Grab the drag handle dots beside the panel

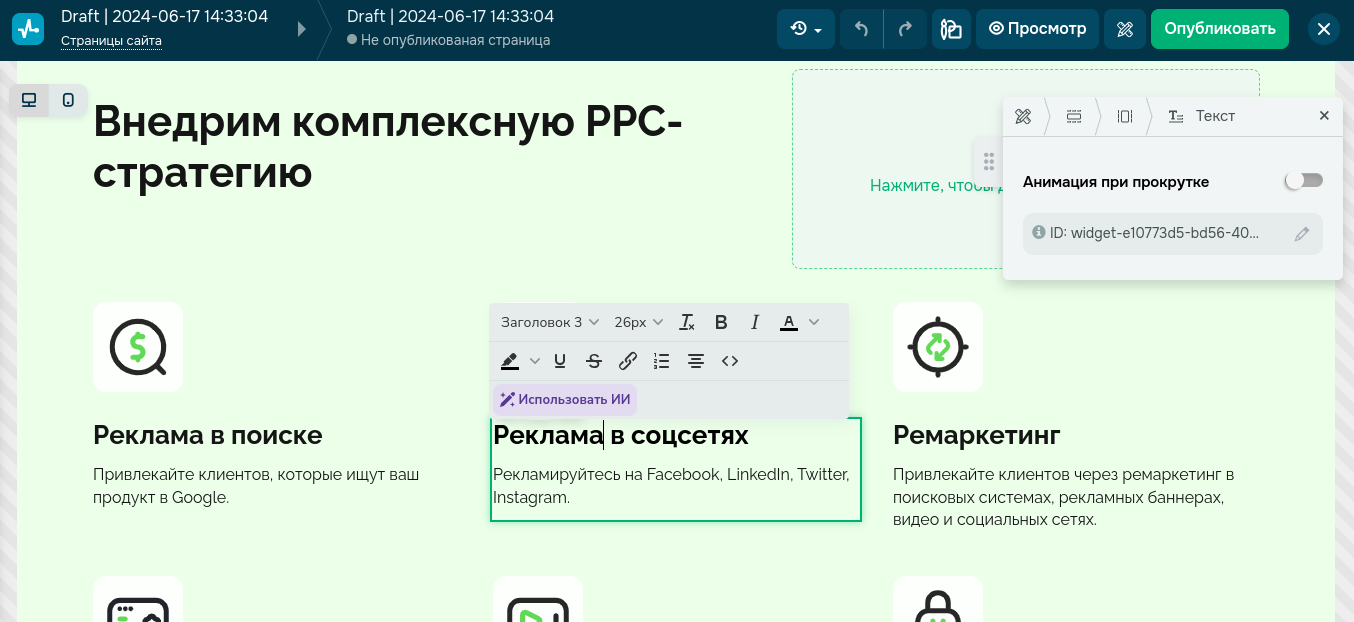pyautogui.click(x=988, y=161)
